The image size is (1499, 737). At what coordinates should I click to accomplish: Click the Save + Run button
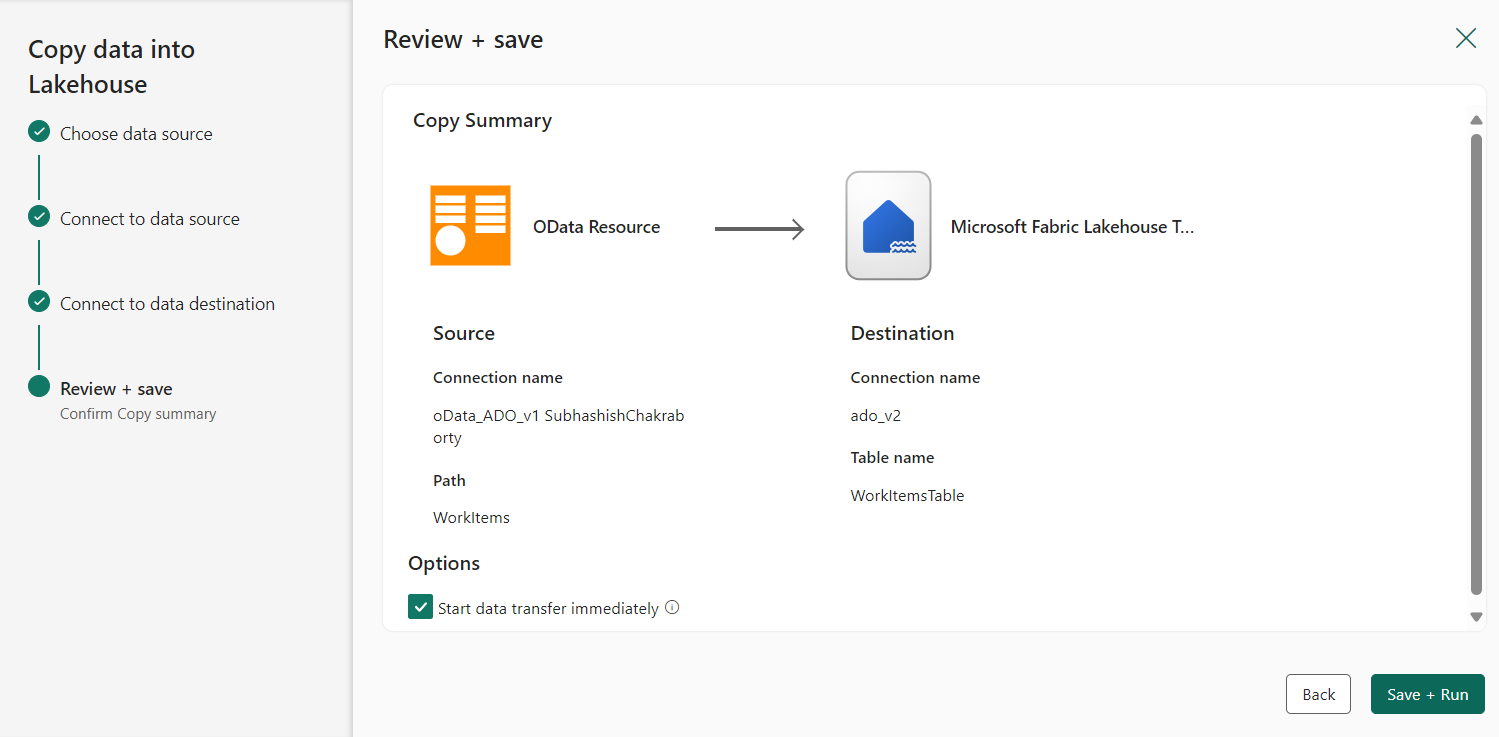[1428, 694]
